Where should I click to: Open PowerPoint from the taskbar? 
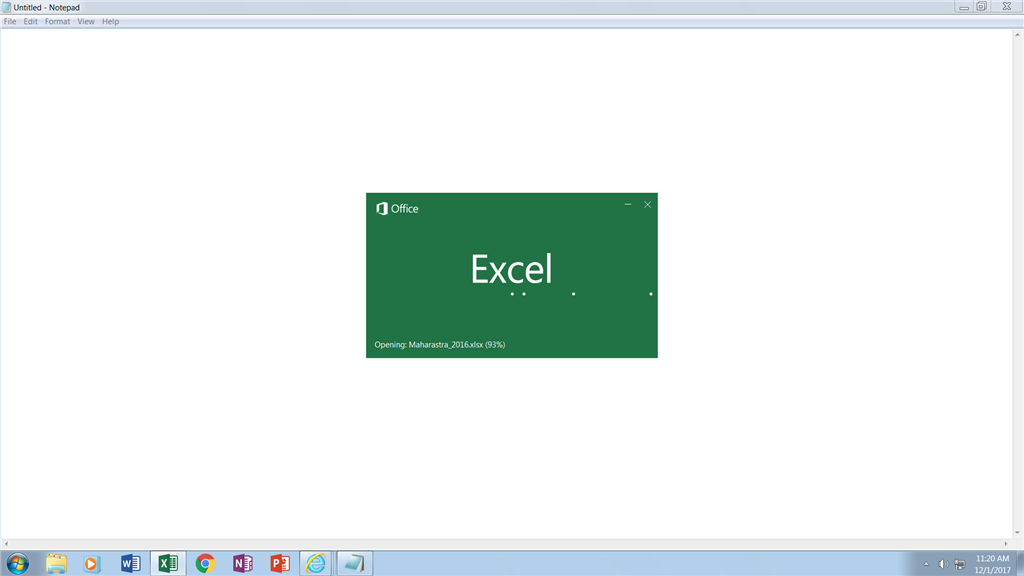(280, 563)
